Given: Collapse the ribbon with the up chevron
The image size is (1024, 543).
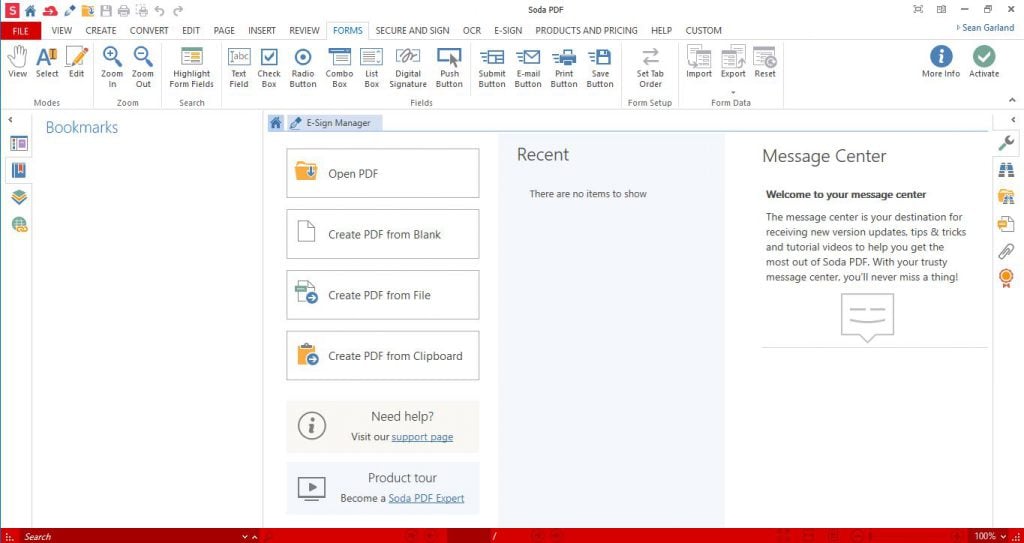Looking at the screenshot, I should [1012, 100].
